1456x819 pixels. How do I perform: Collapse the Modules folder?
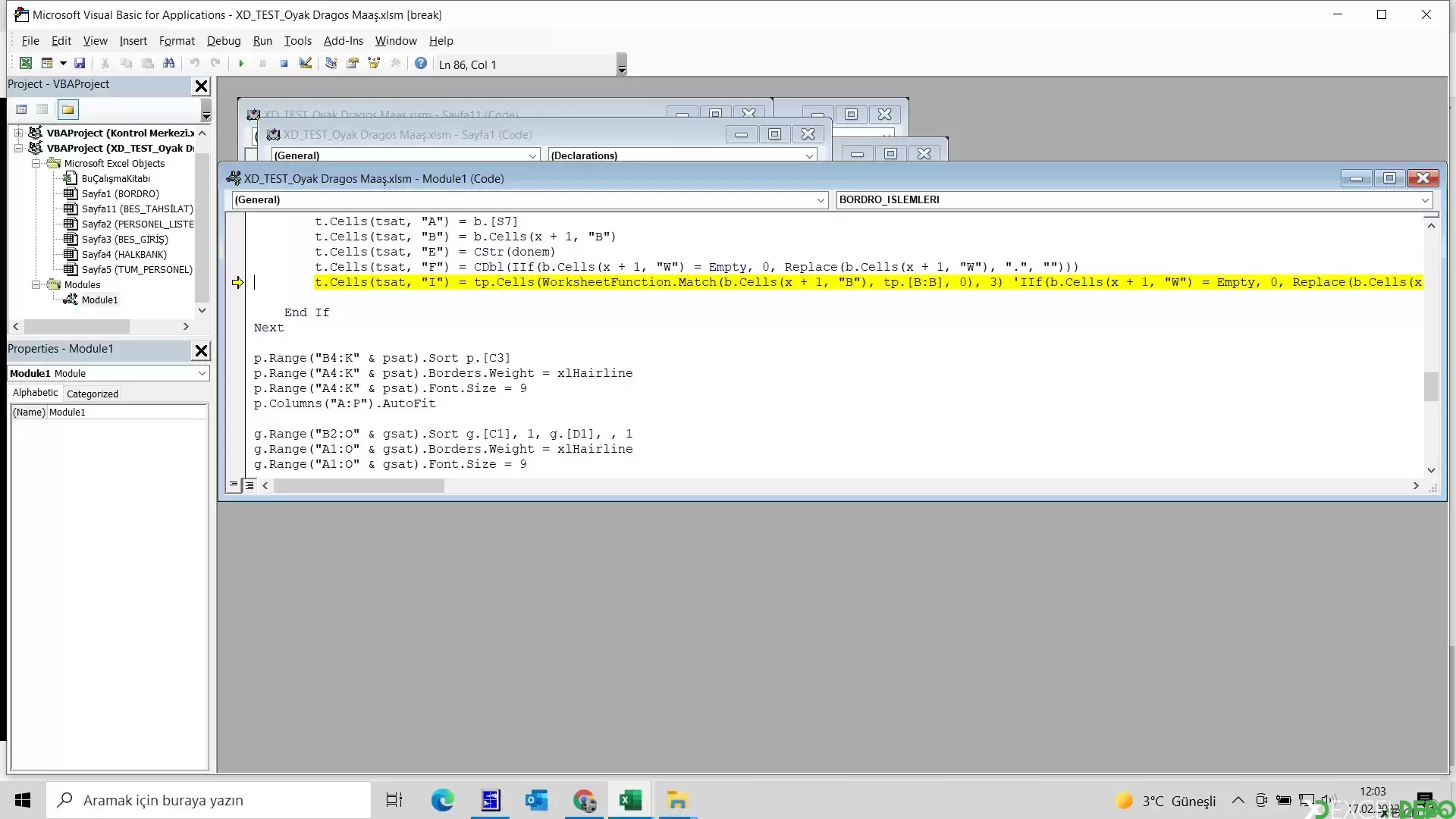click(x=36, y=284)
